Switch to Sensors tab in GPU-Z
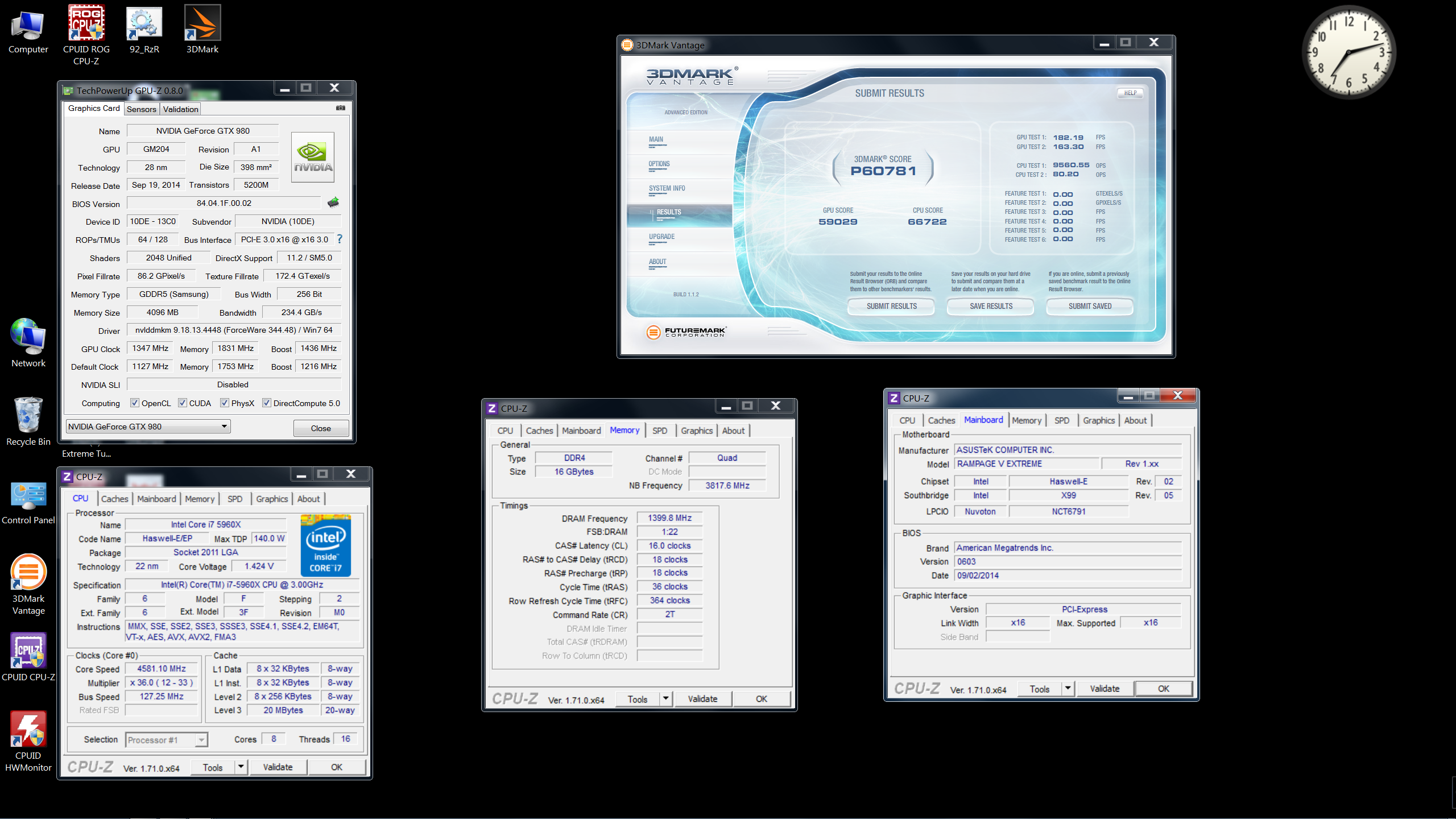Screen dimensions: 1456x819 (141, 109)
